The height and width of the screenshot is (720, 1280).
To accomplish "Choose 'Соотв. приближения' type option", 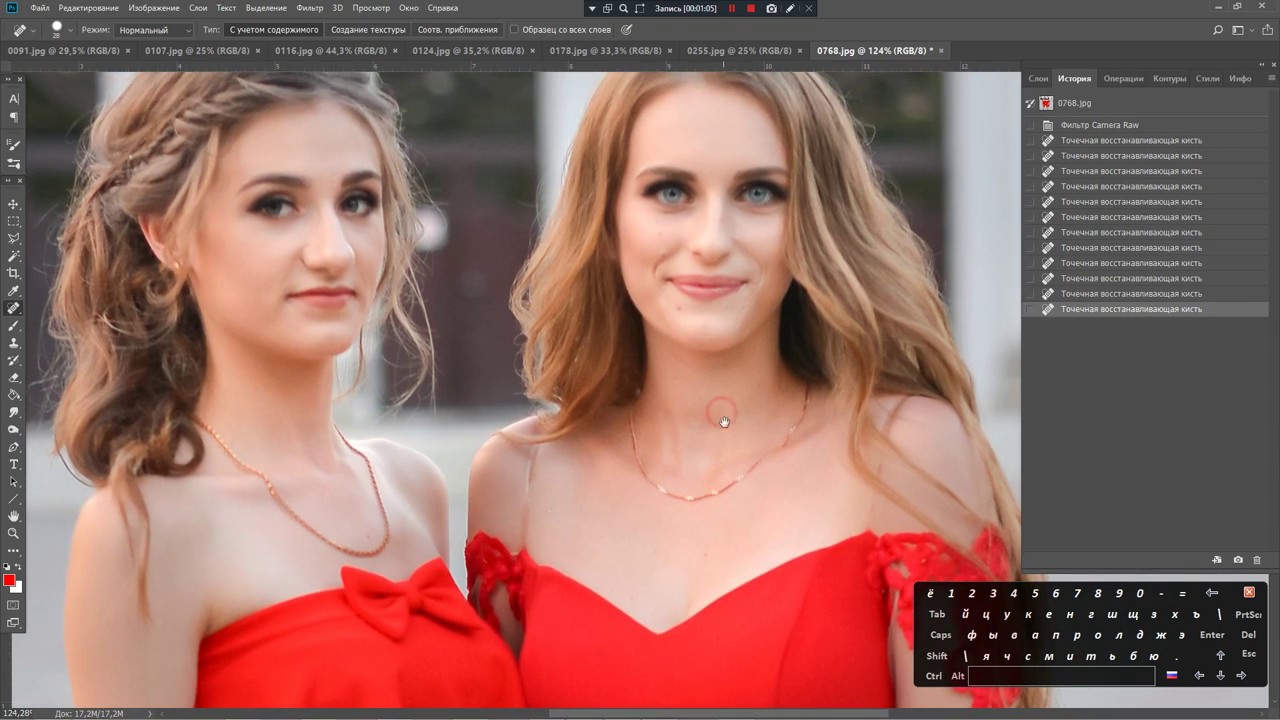I will (457, 30).
